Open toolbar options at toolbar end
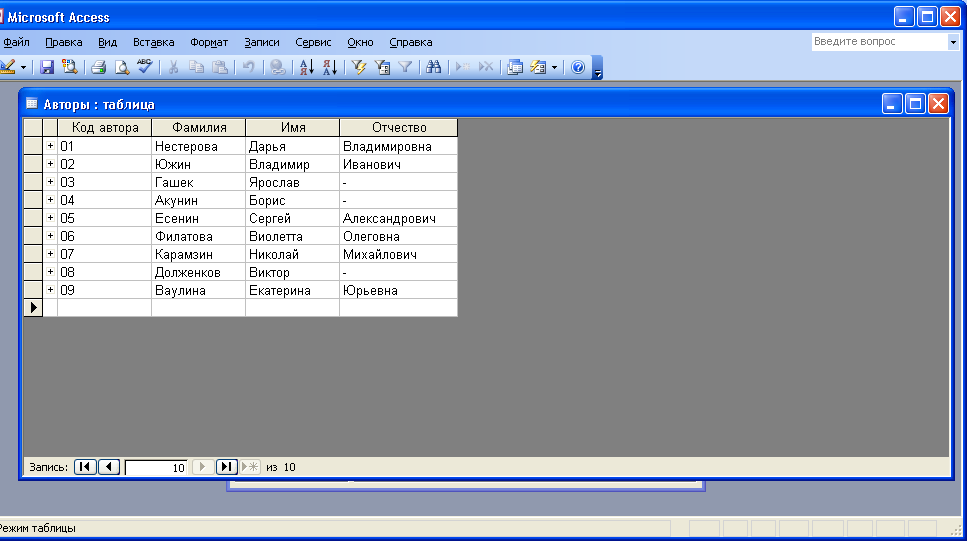Viewport: 967px width, 541px height. pos(597,67)
